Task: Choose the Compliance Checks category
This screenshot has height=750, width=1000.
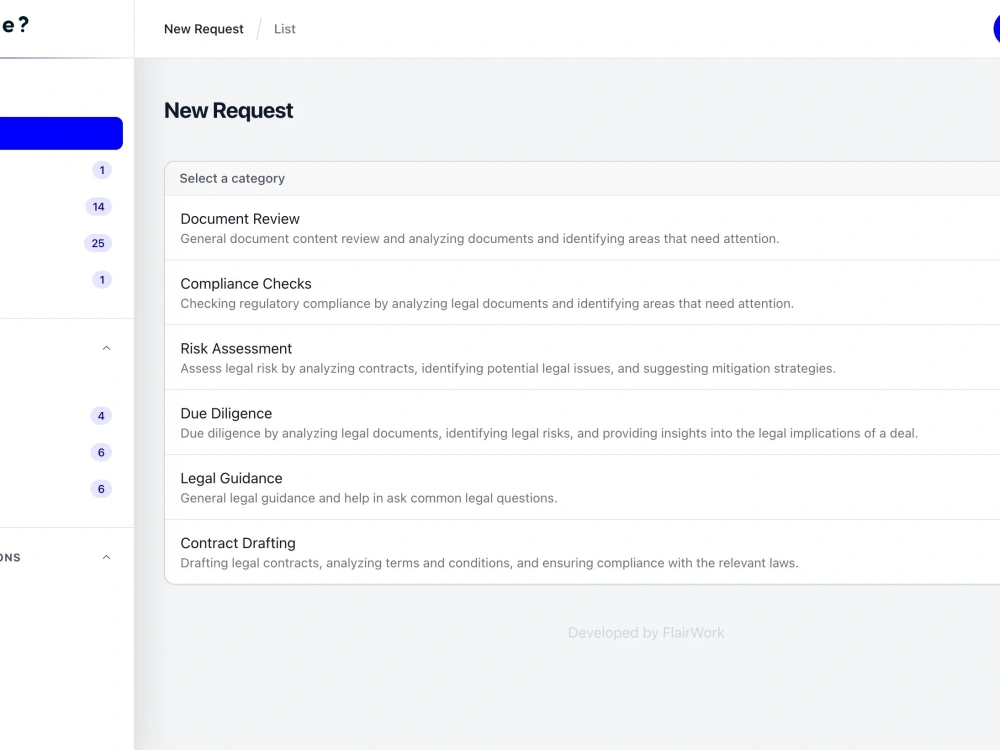Action: [x=582, y=293]
